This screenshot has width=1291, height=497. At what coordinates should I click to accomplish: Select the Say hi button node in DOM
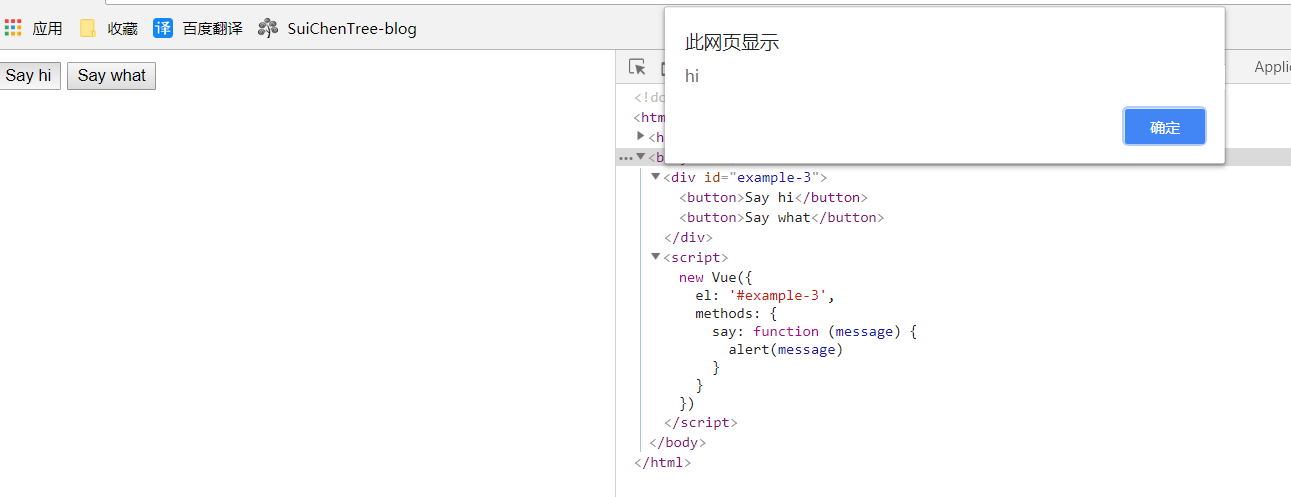pyautogui.click(x=773, y=197)
